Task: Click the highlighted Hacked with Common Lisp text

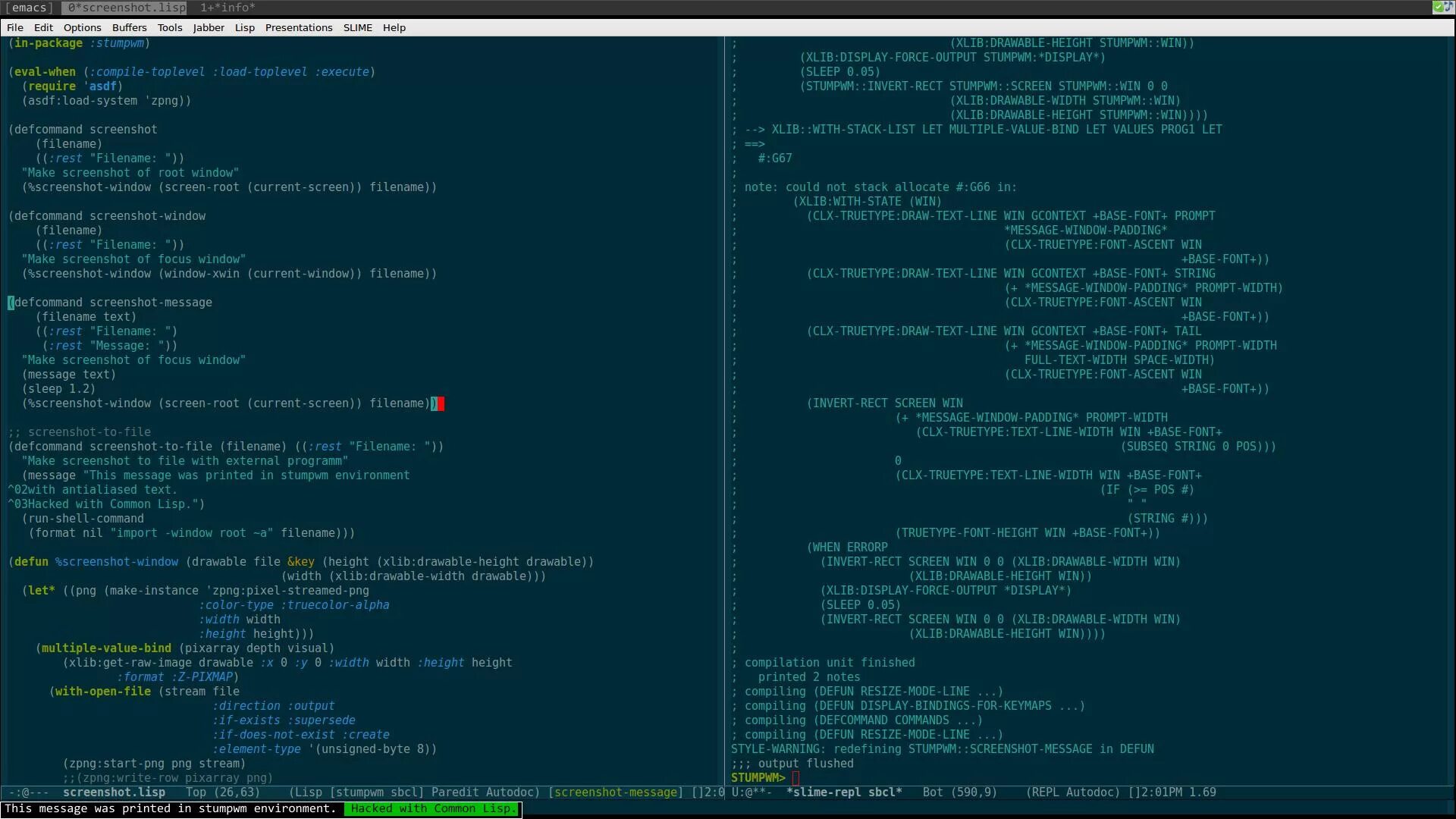Action: [x=432, y=809]
